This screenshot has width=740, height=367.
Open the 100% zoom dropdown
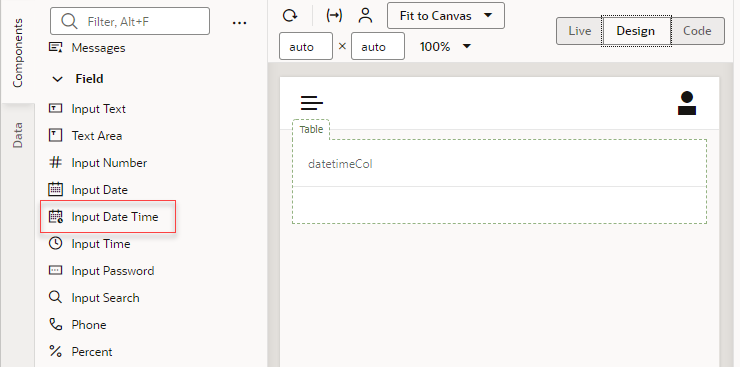coord(445,46)
